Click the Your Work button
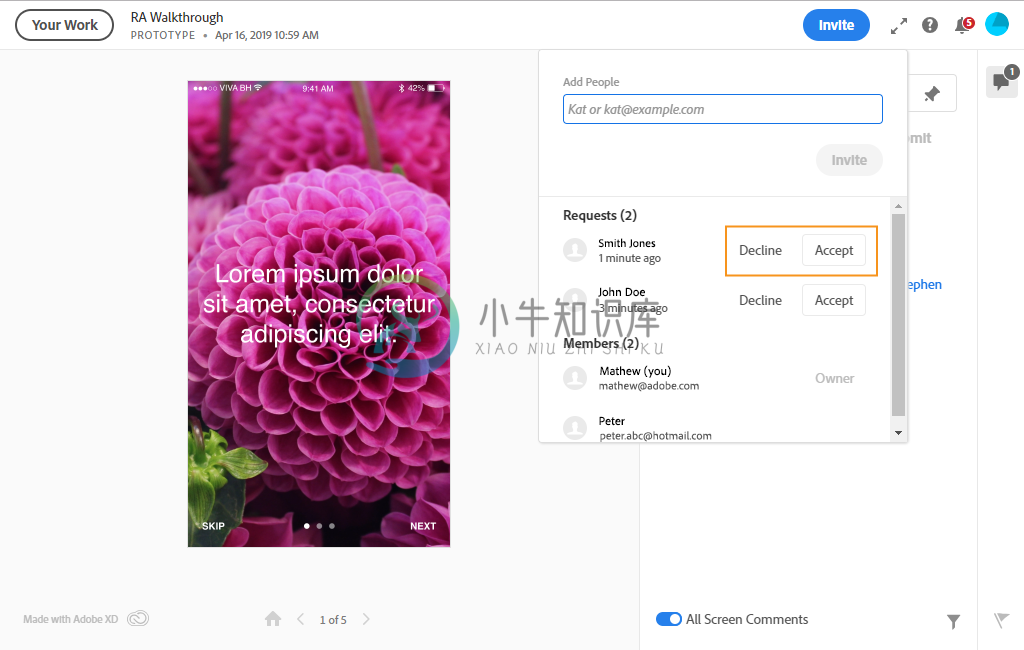Screen dimensions: 1024x650 (65, 25)
